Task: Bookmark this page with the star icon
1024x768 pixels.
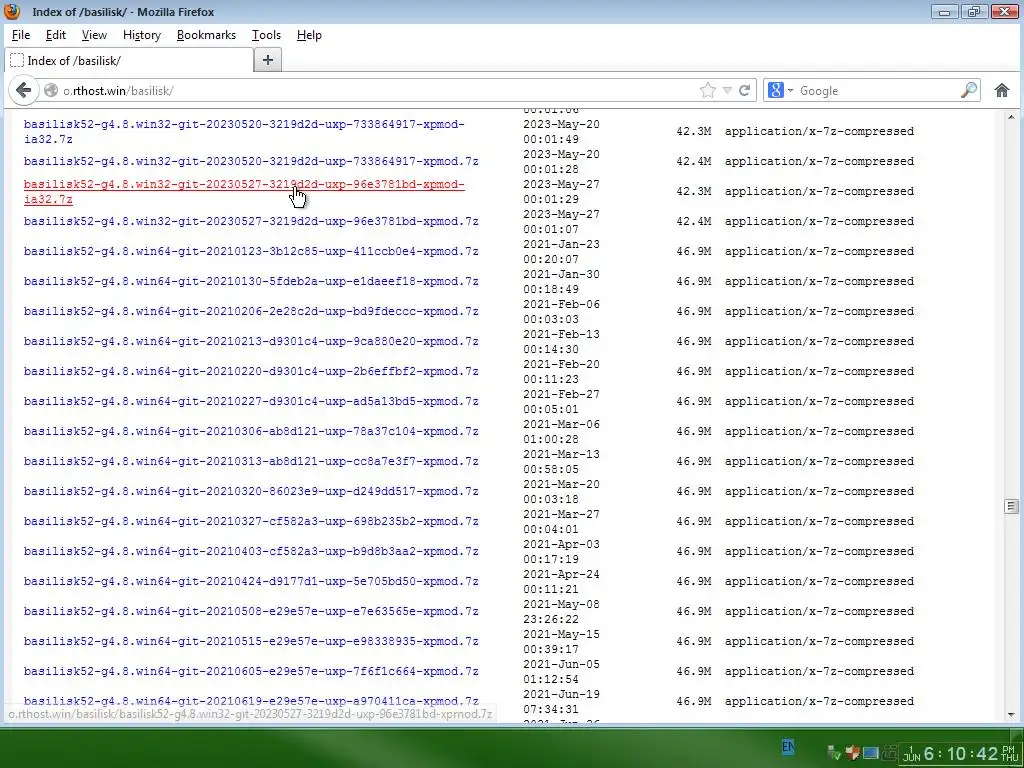Action: (x=707, y=90)
